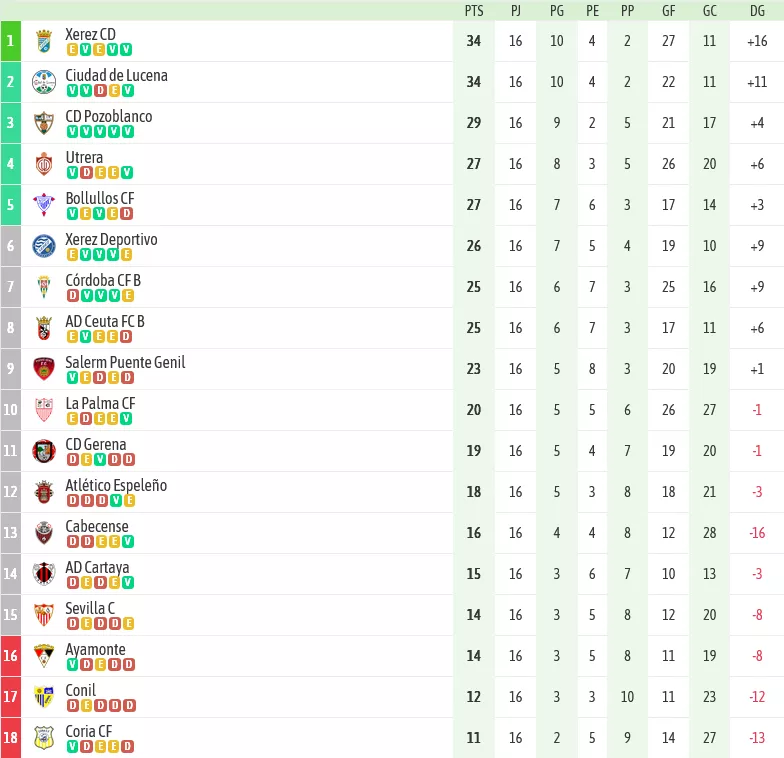Click the Xerez CD team crest
Image resolution: width=784 pixels, height=758 pixels.
pyautogui.click(x=44, y=41)
